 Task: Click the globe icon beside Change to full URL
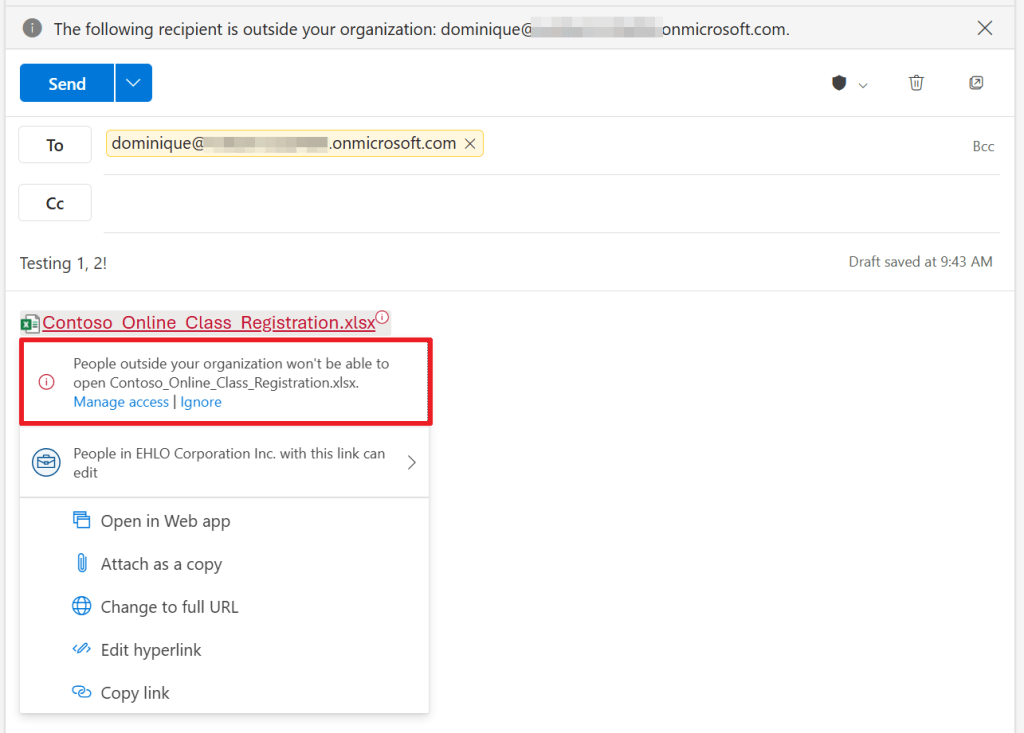(81, 606)
